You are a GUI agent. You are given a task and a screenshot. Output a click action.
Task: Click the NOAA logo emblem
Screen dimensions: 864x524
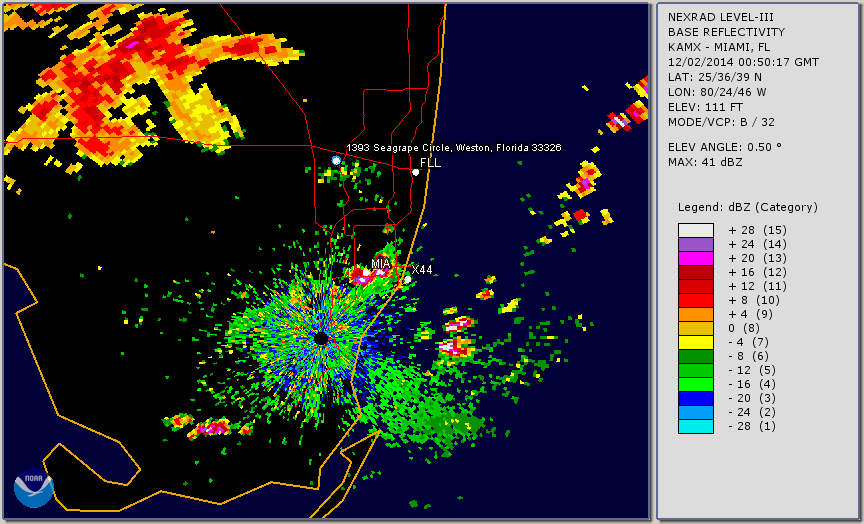(x=34, y=488)
